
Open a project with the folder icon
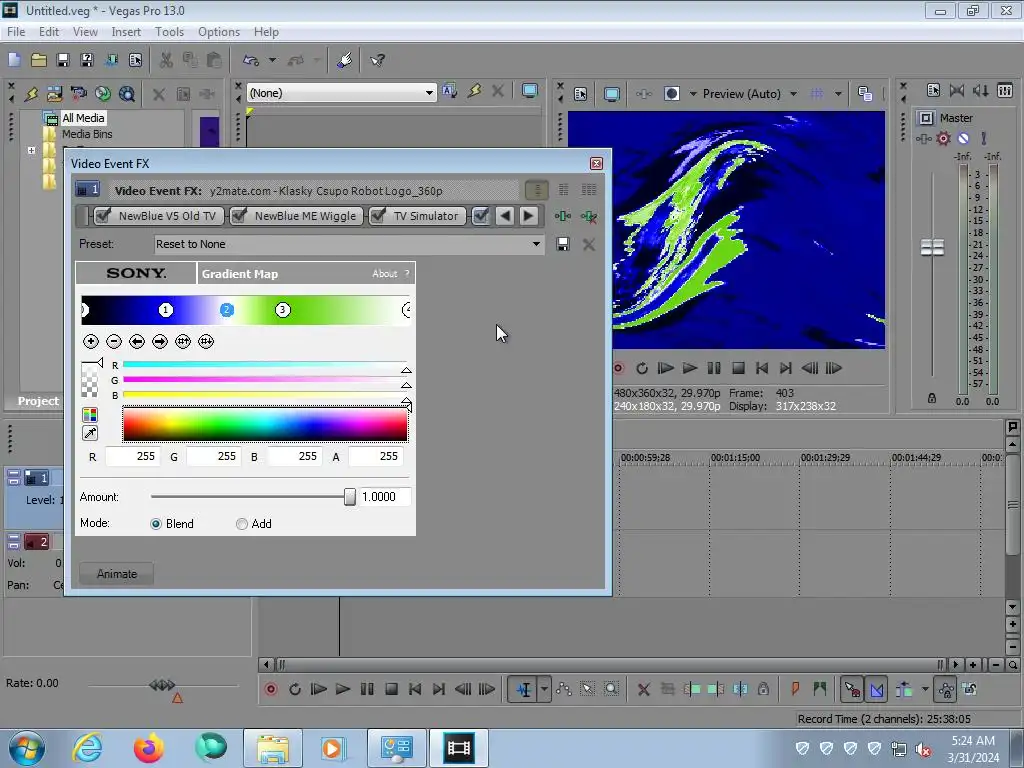click(39, 60)
